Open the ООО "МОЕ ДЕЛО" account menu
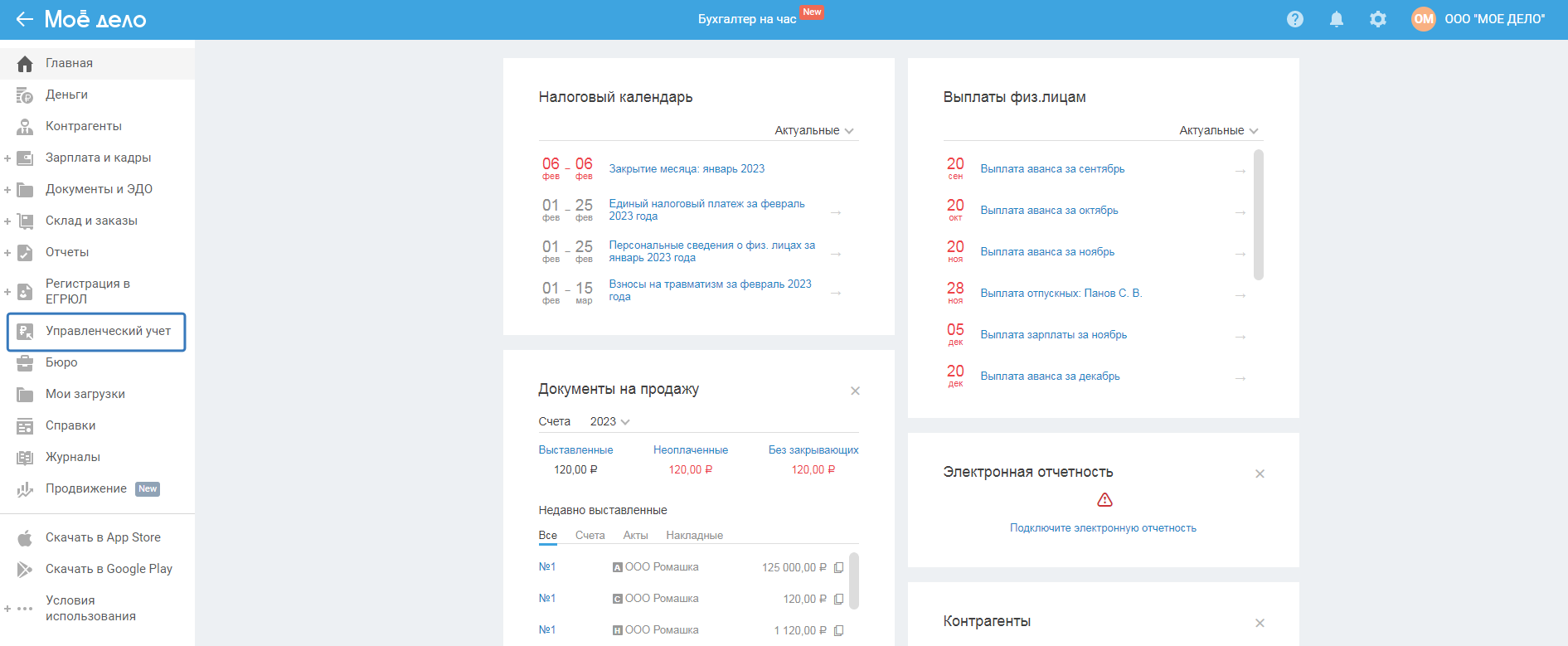 pyautogui.click(x=1495, y=19)
